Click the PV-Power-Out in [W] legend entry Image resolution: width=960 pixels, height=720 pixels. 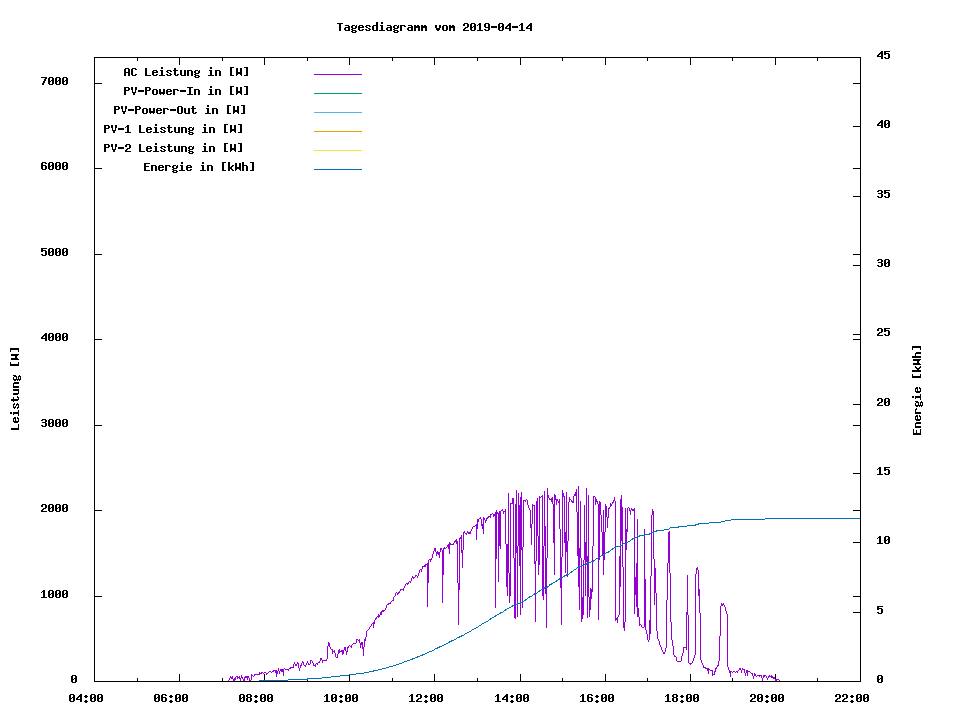(x=180, y=110)
